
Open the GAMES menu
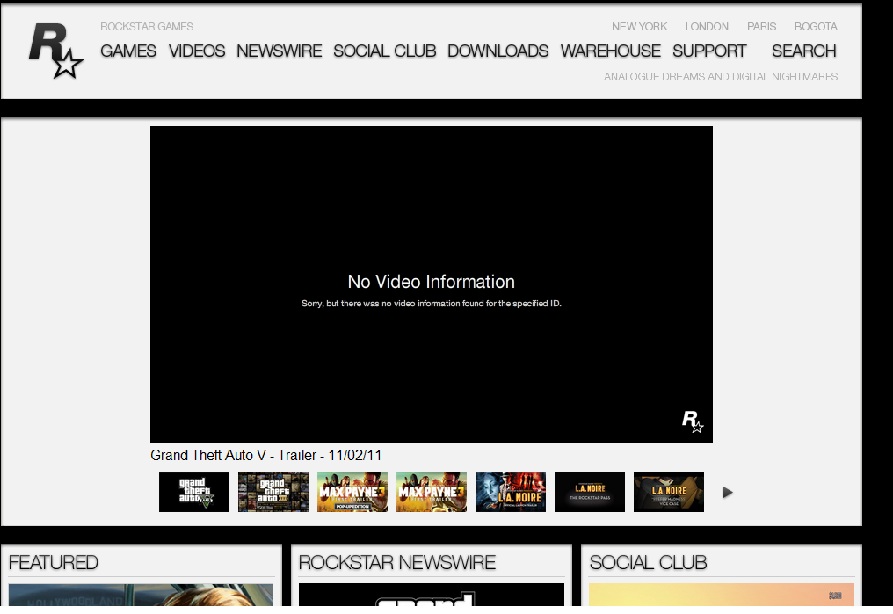[128, 51]
